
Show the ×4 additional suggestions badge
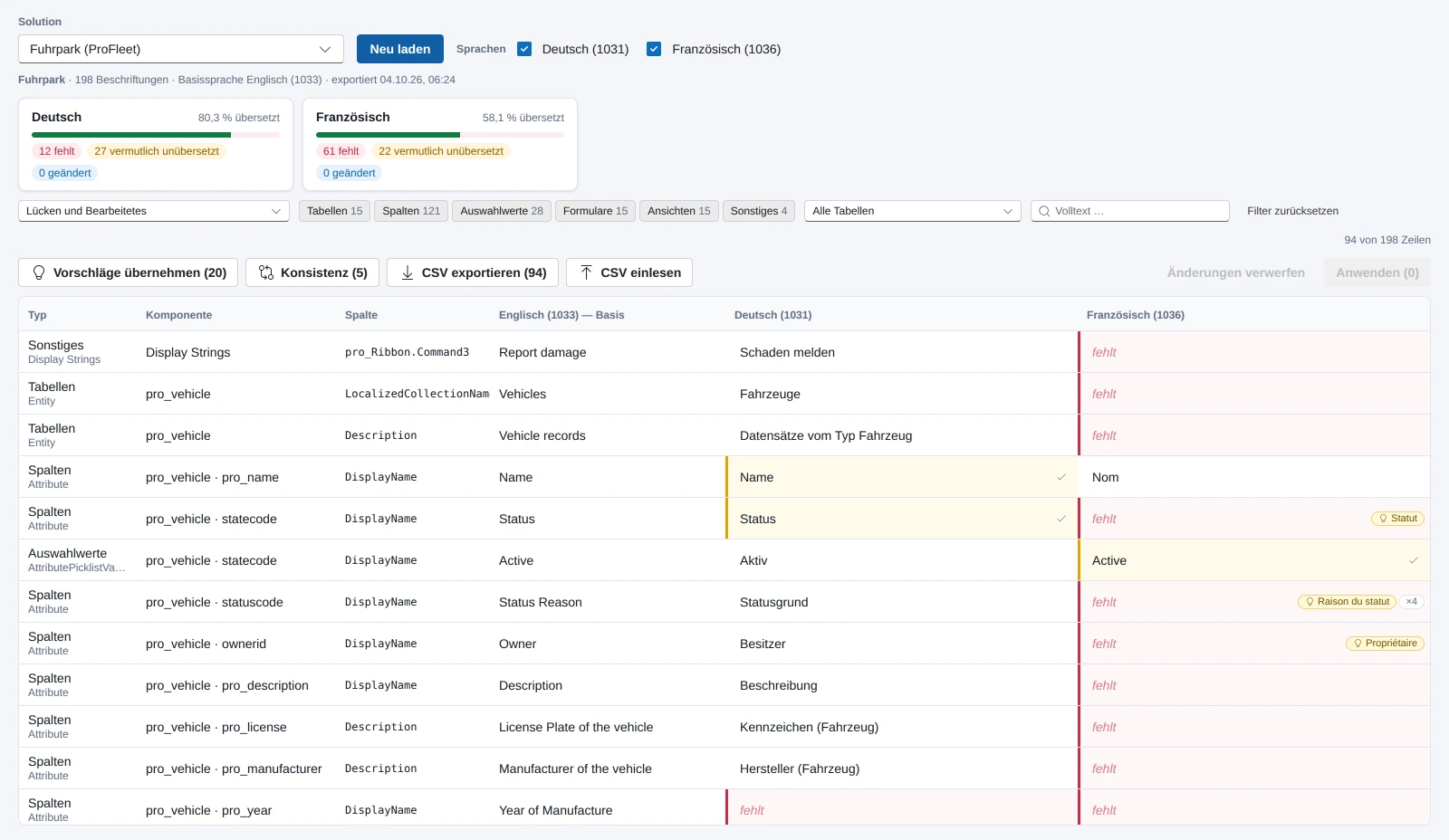(x=1412, y=602)
